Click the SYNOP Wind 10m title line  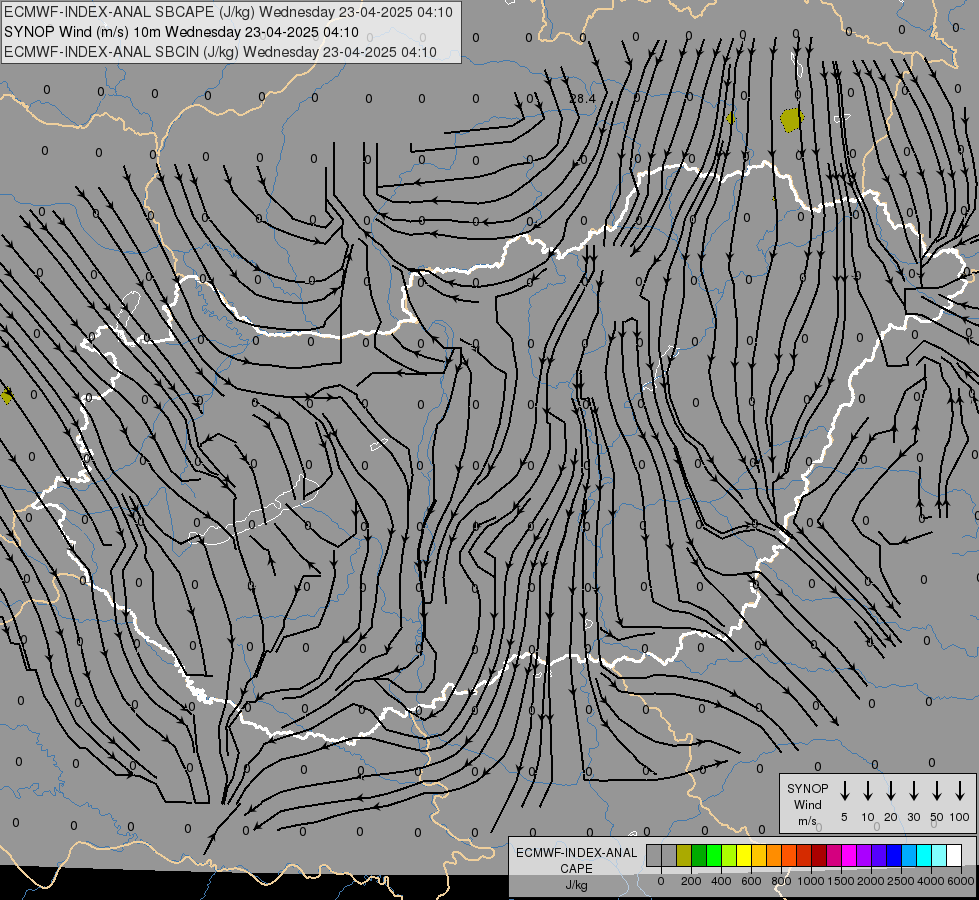(x=181, y=32)
